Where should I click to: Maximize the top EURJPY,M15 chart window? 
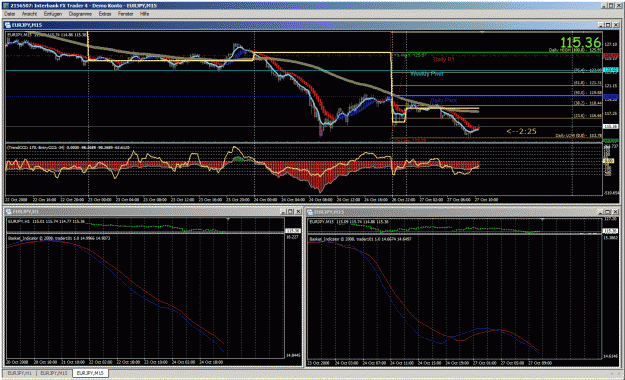(x=608, y=25)
